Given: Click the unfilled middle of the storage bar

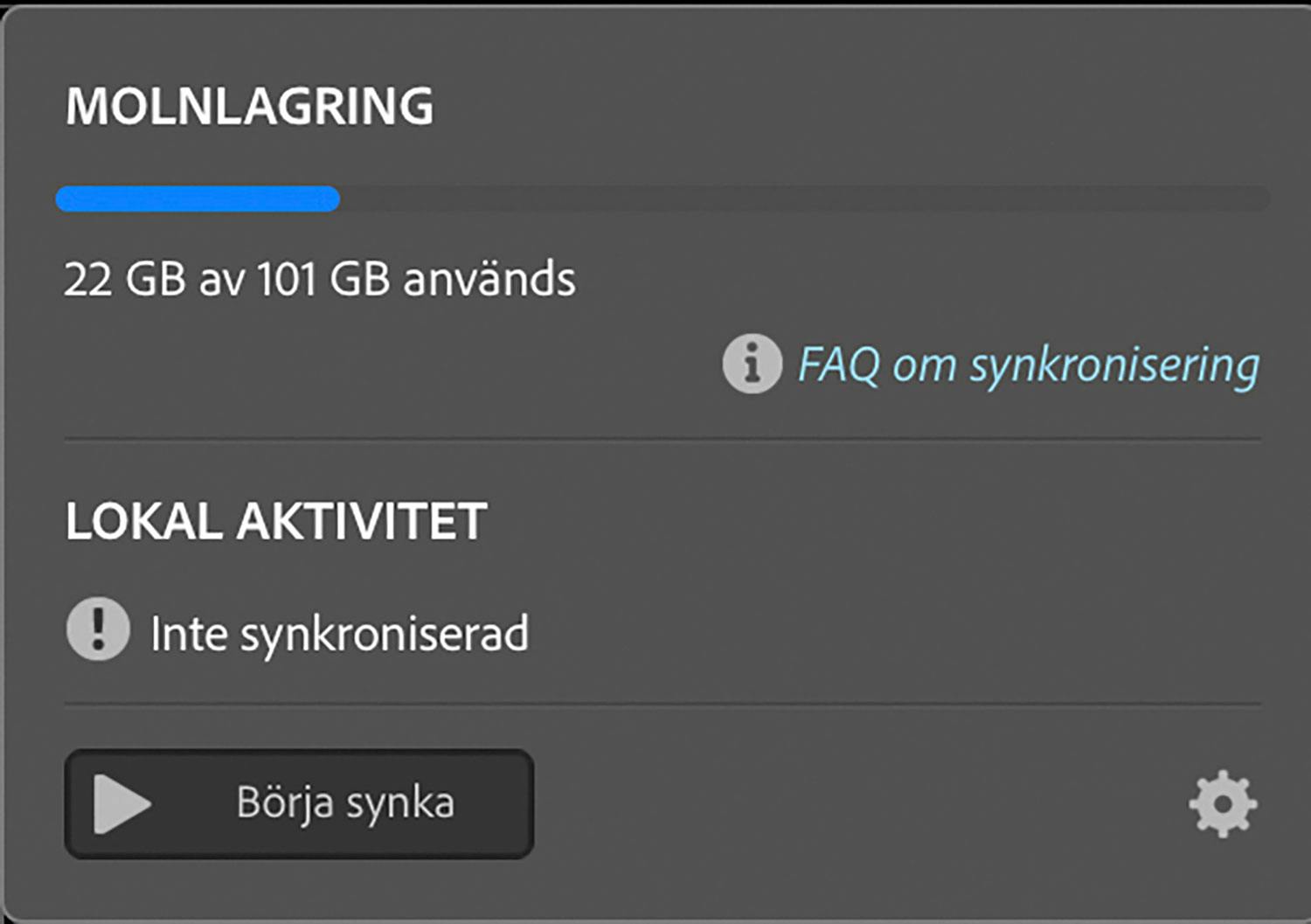Looking at the screenshot, I should (x=787, y=199).
